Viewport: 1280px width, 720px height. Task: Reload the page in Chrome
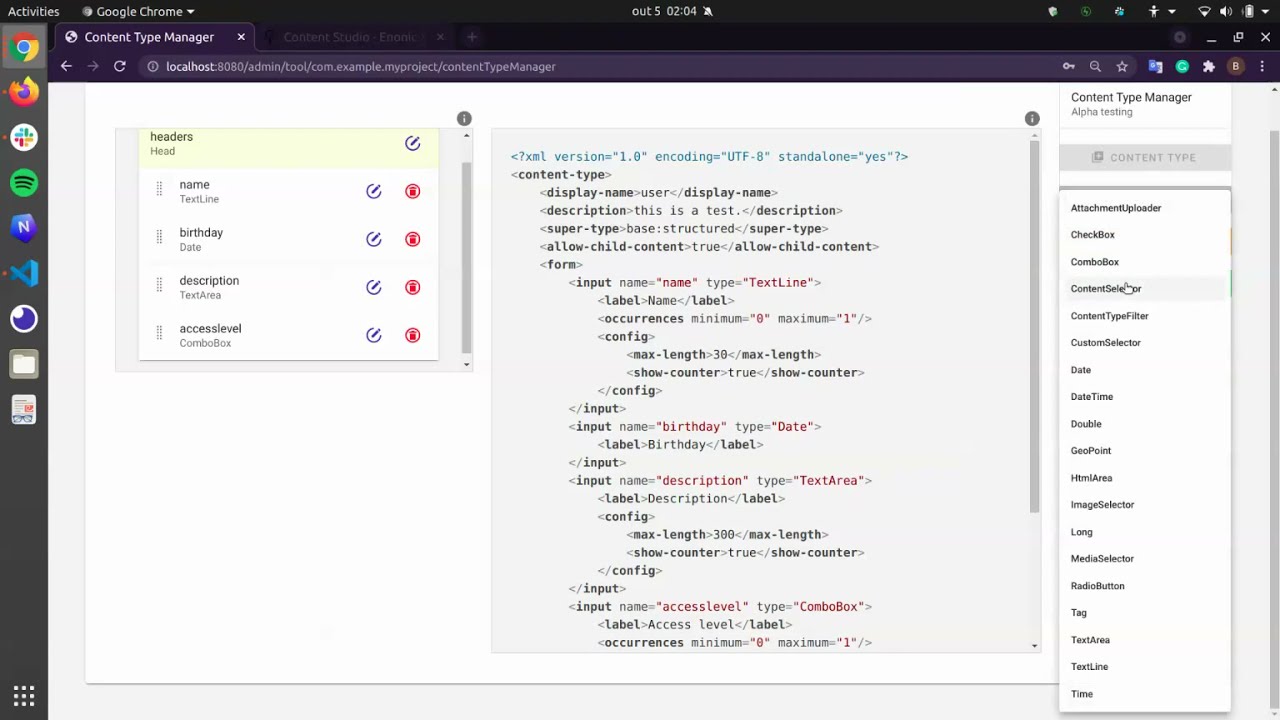(119, 66)
